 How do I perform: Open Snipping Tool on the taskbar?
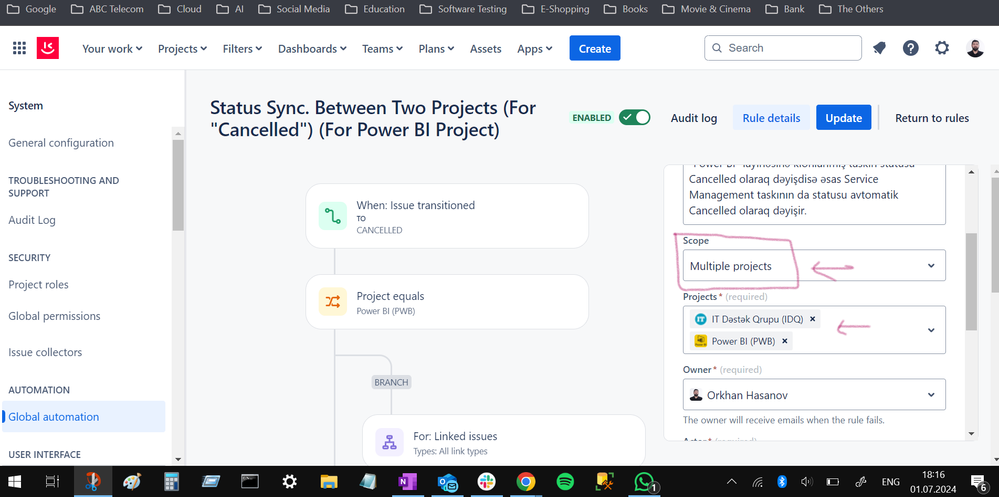pyautogui.click(x=93, y=482)
